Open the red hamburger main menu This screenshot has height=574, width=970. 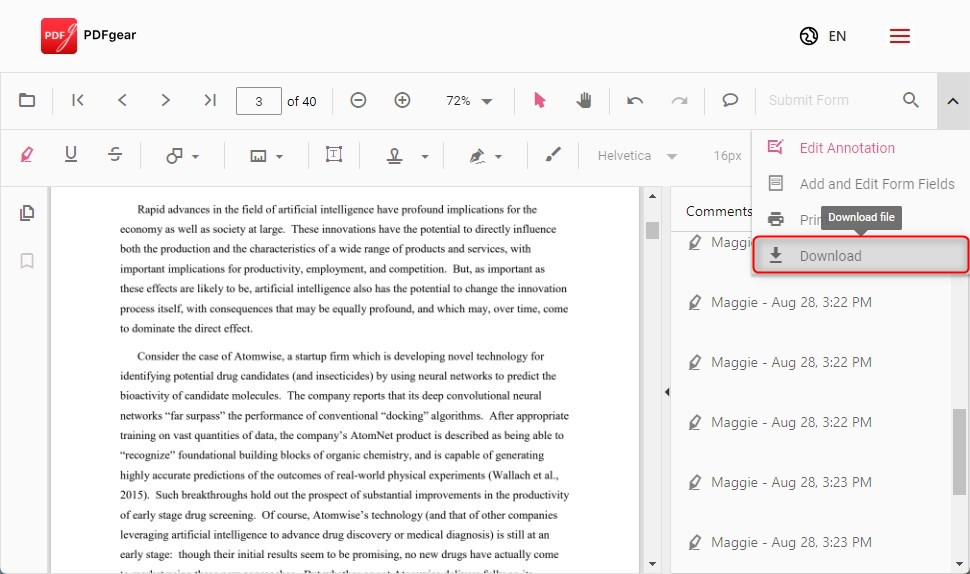[900, 36]
